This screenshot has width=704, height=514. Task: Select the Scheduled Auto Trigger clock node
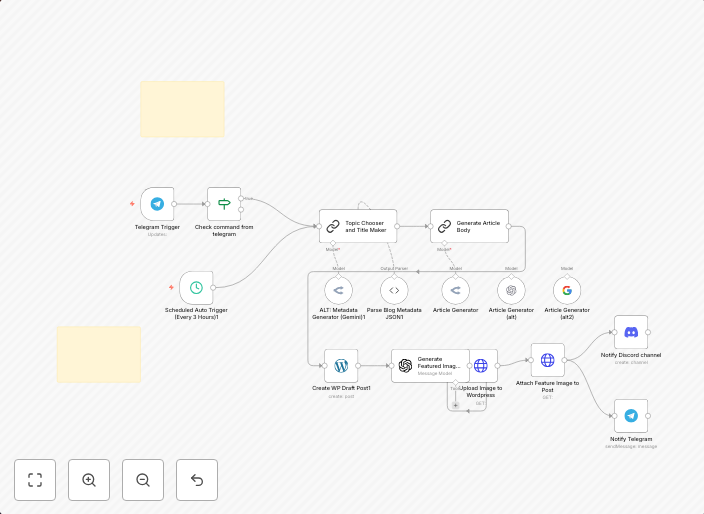point(196,288)
